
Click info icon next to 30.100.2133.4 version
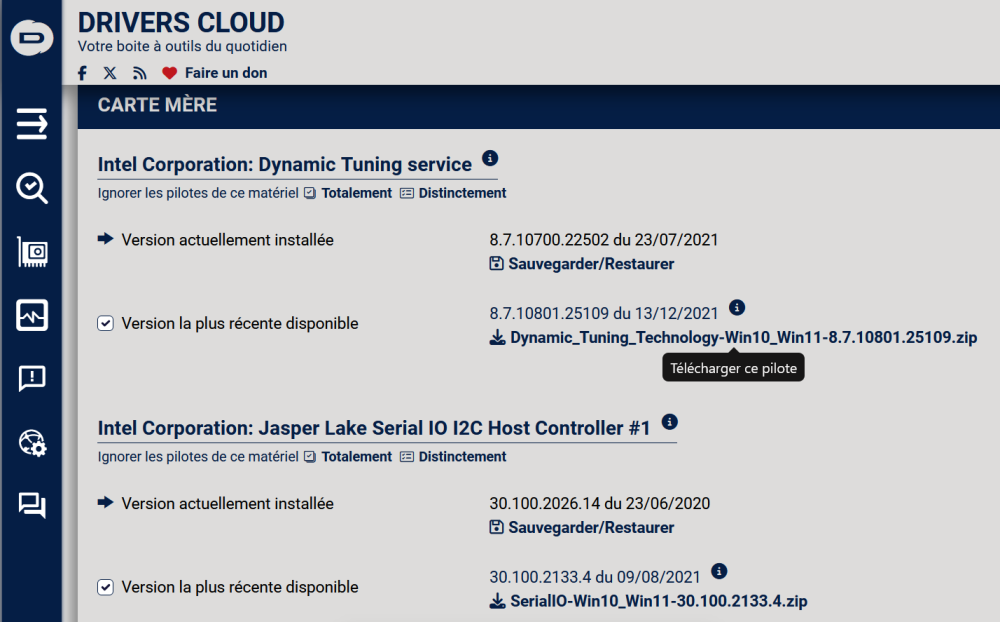[x=719, y=571]
